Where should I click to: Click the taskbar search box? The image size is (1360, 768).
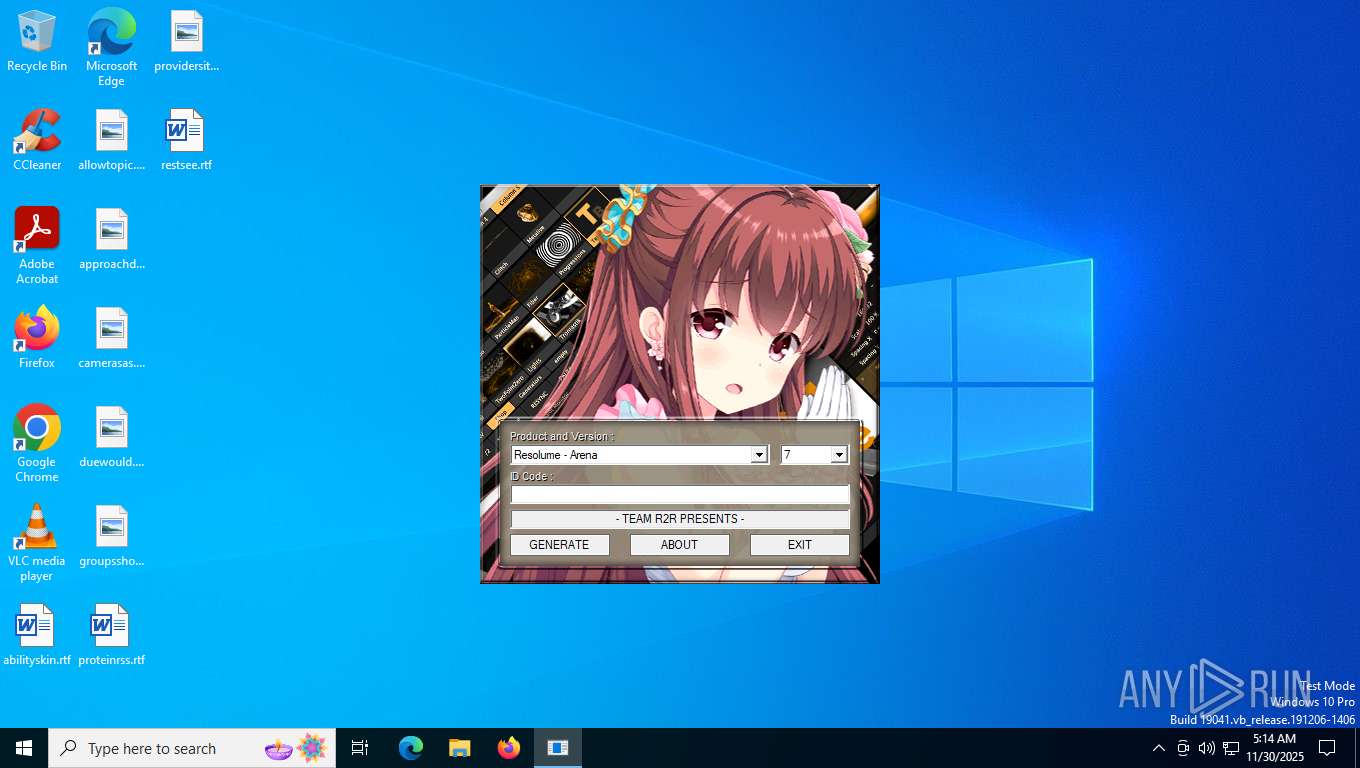[192, 748]
